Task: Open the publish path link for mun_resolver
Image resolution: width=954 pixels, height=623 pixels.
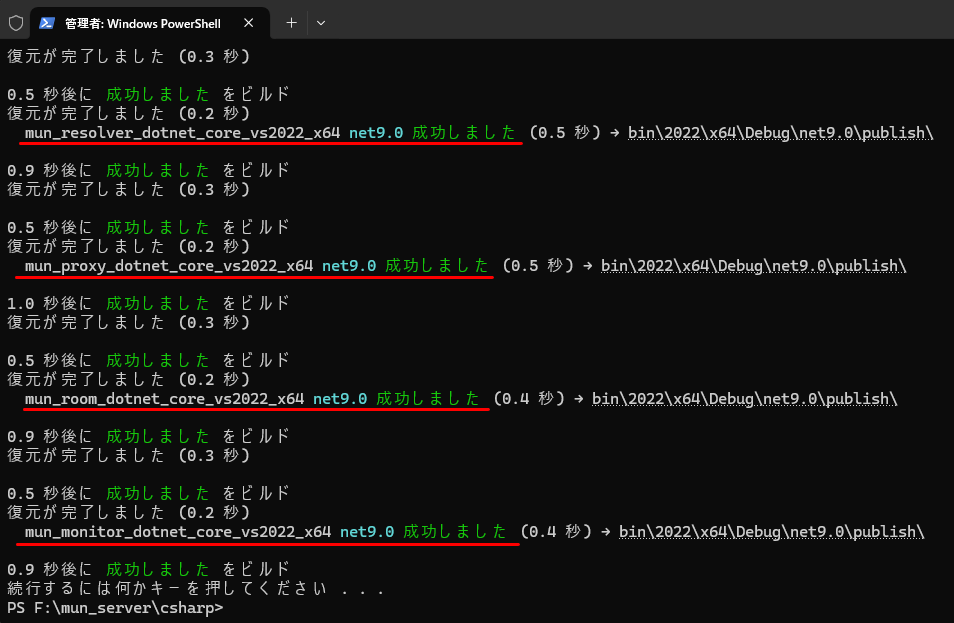Action: pos(780,132)
